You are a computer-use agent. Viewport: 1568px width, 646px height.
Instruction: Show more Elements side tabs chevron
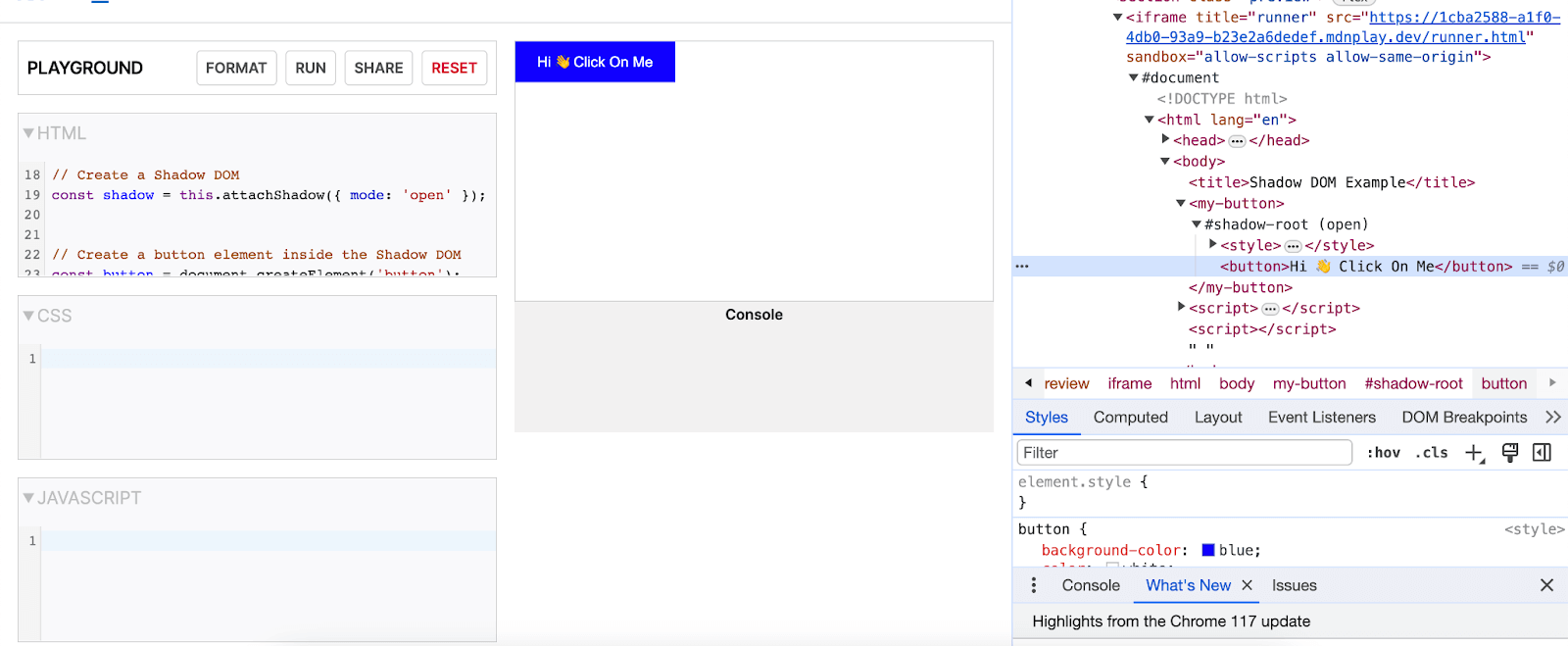[x=1552, y=418]
